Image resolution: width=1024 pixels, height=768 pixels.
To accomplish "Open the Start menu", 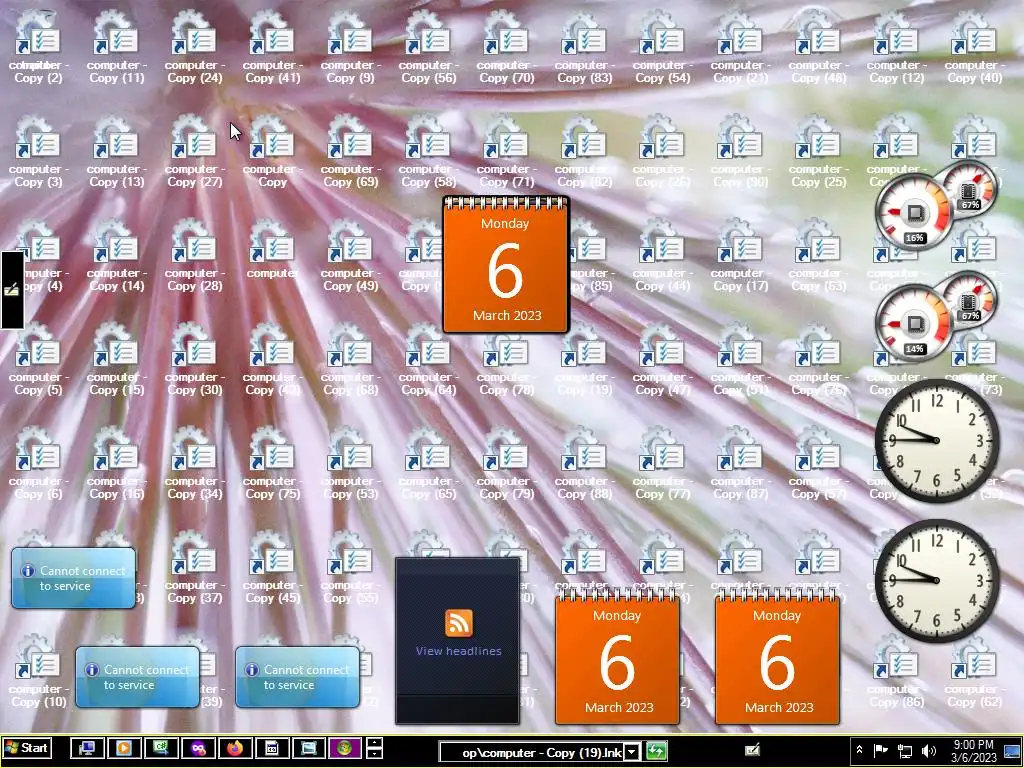I will [x=27, y=748].
